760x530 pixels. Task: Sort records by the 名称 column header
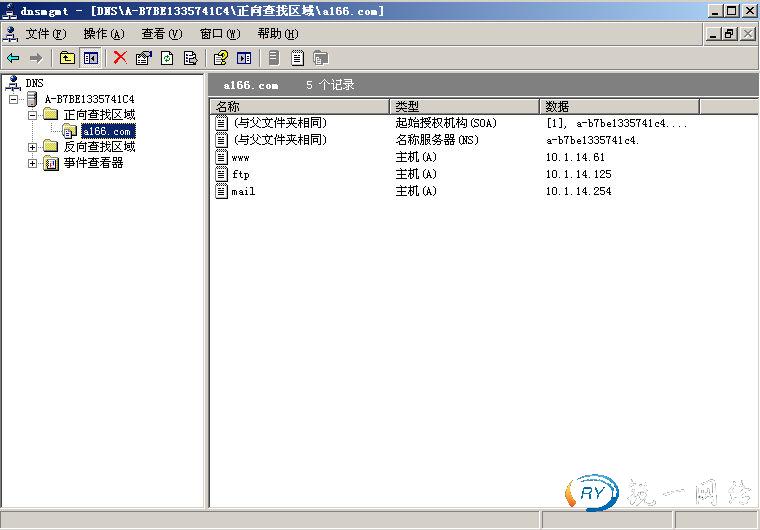tap(300, 106)
